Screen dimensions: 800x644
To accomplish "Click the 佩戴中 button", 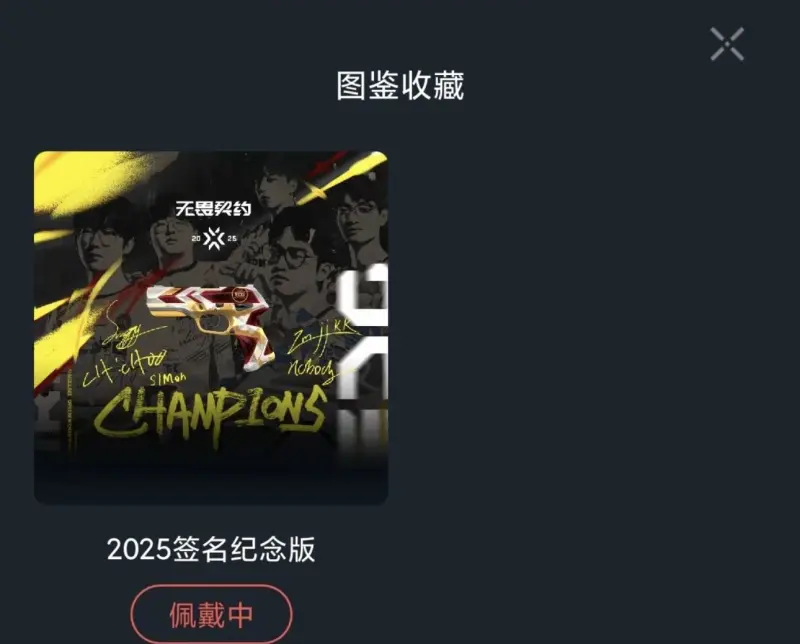I will [x=211, y=614].
